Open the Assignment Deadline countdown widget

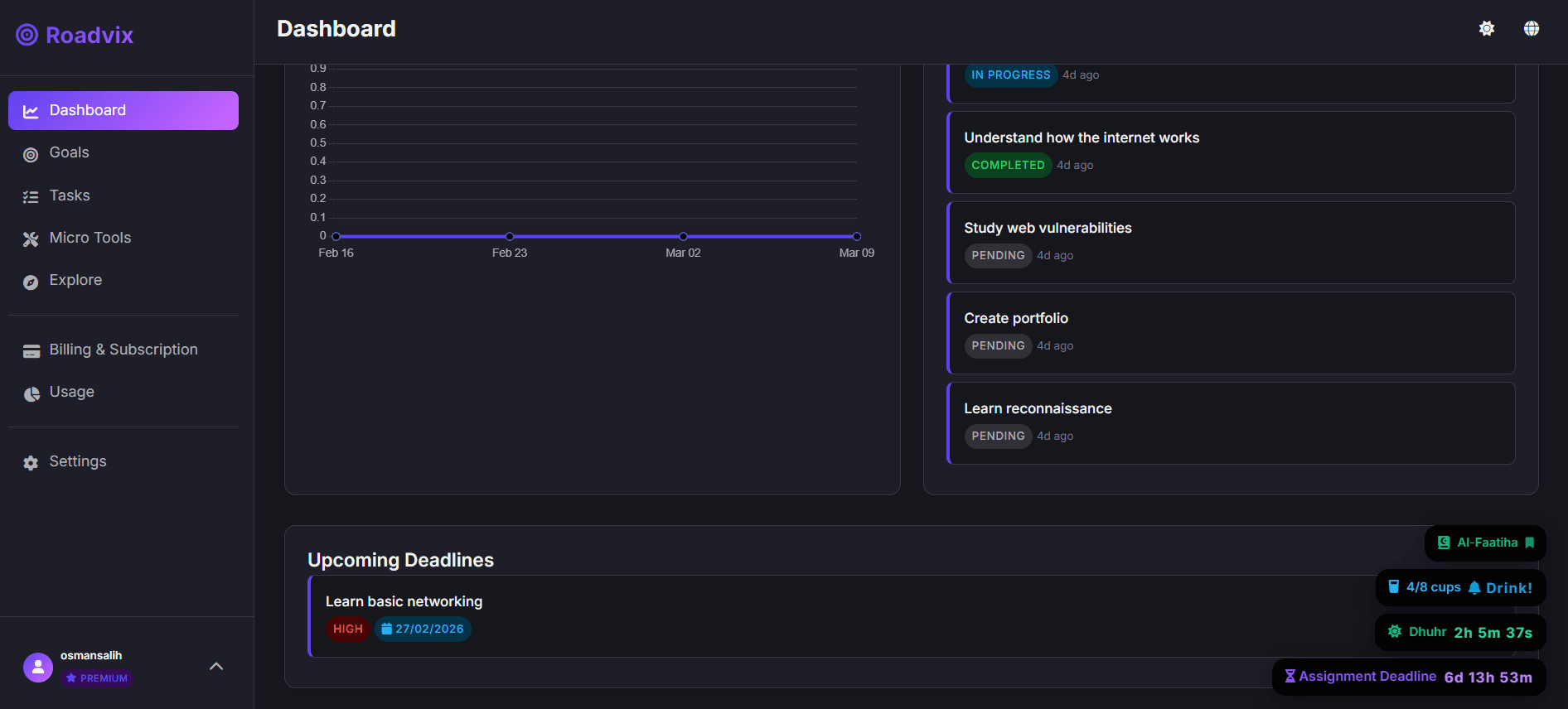click(x=1409, y=677)
